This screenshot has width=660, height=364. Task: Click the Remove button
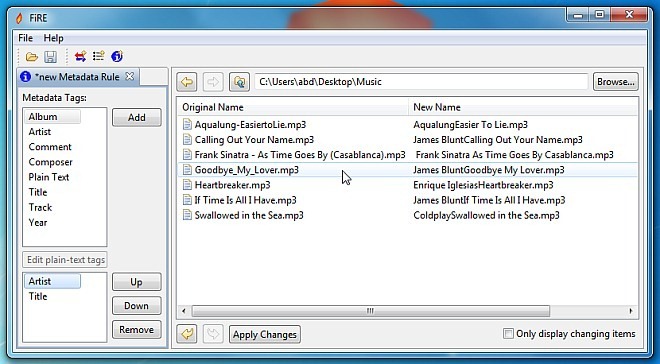pyautogui.click(x=136, y=329)
